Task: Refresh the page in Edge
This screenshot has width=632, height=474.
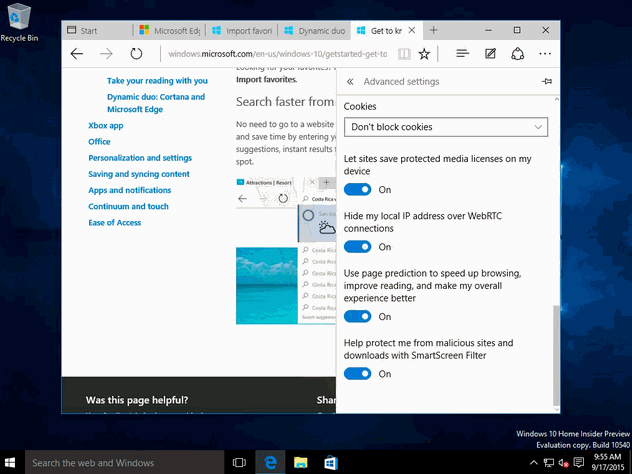Action: click(136, 54)
